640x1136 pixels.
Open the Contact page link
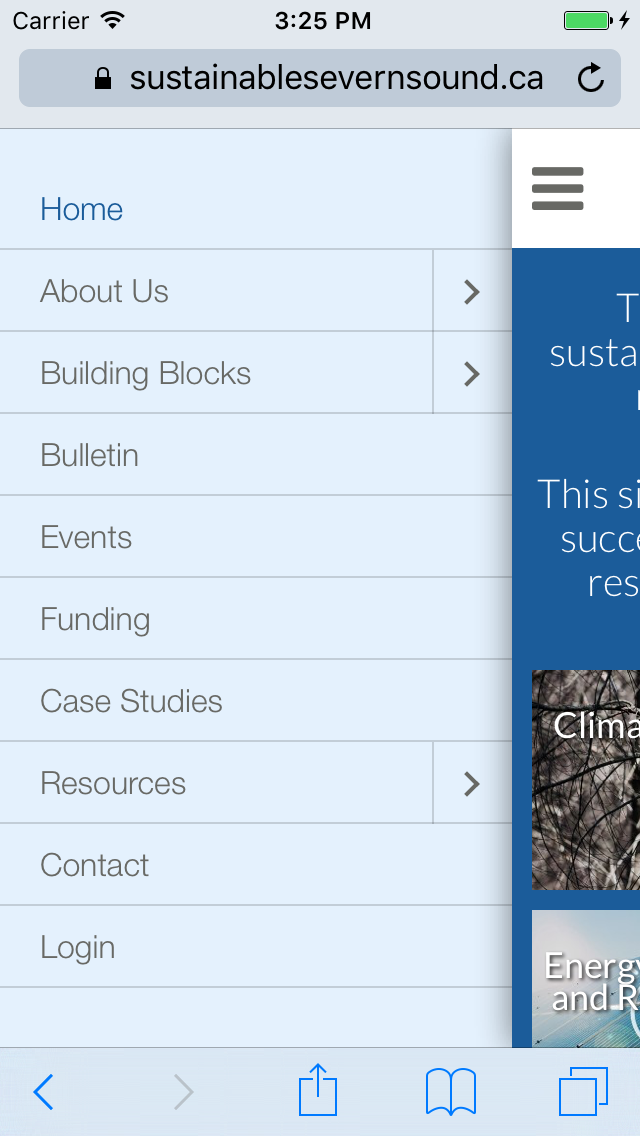point(95,866)
